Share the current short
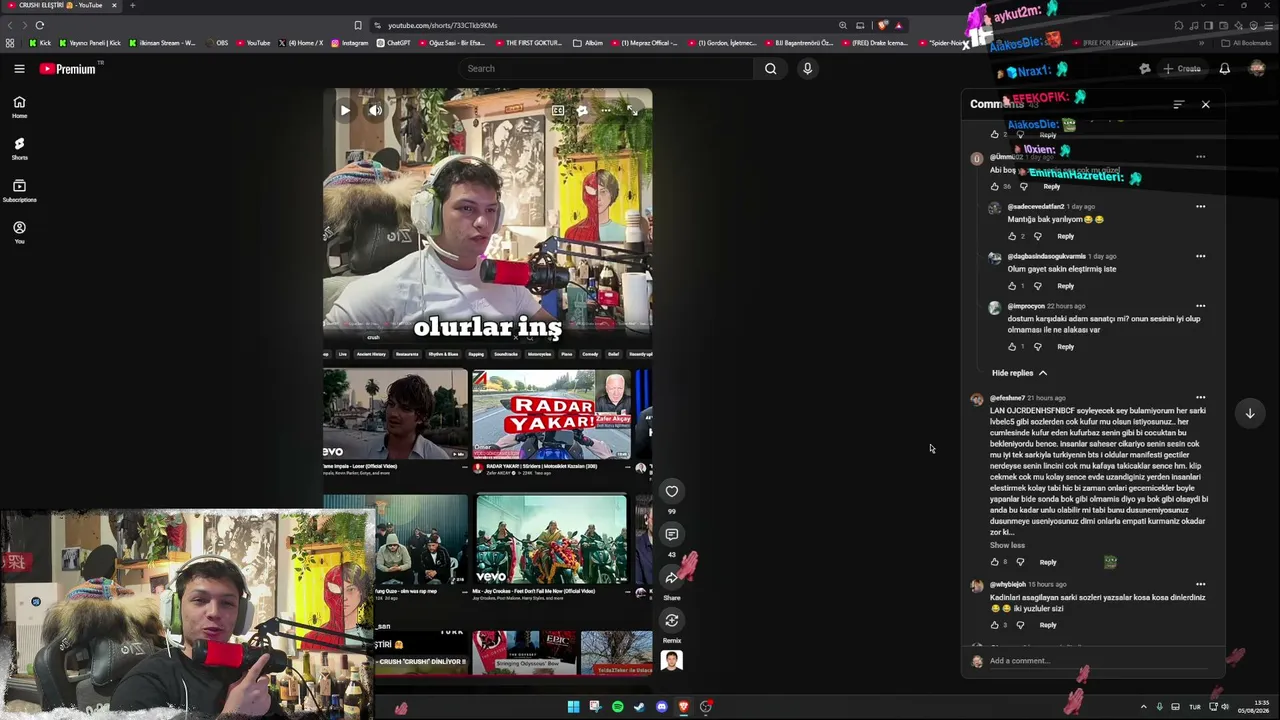1280x720 pixels. pos(672,578)
